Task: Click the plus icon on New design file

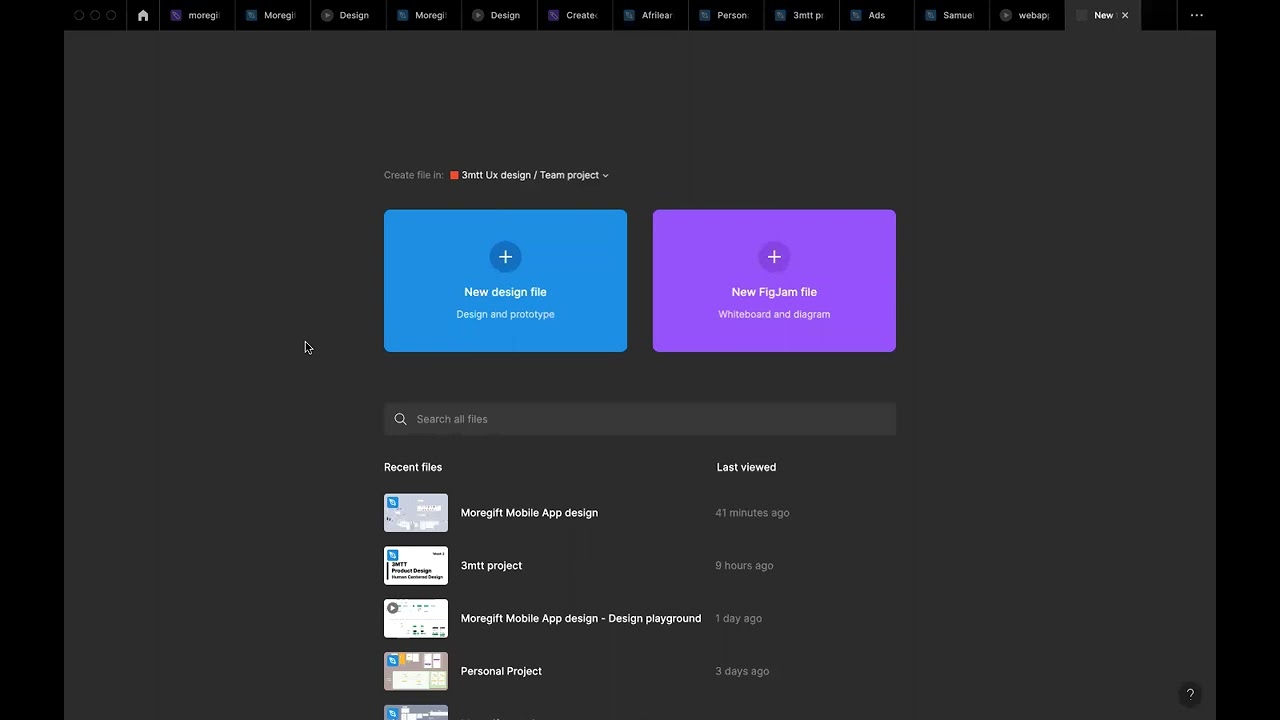Action: click(x=505, y=257)
